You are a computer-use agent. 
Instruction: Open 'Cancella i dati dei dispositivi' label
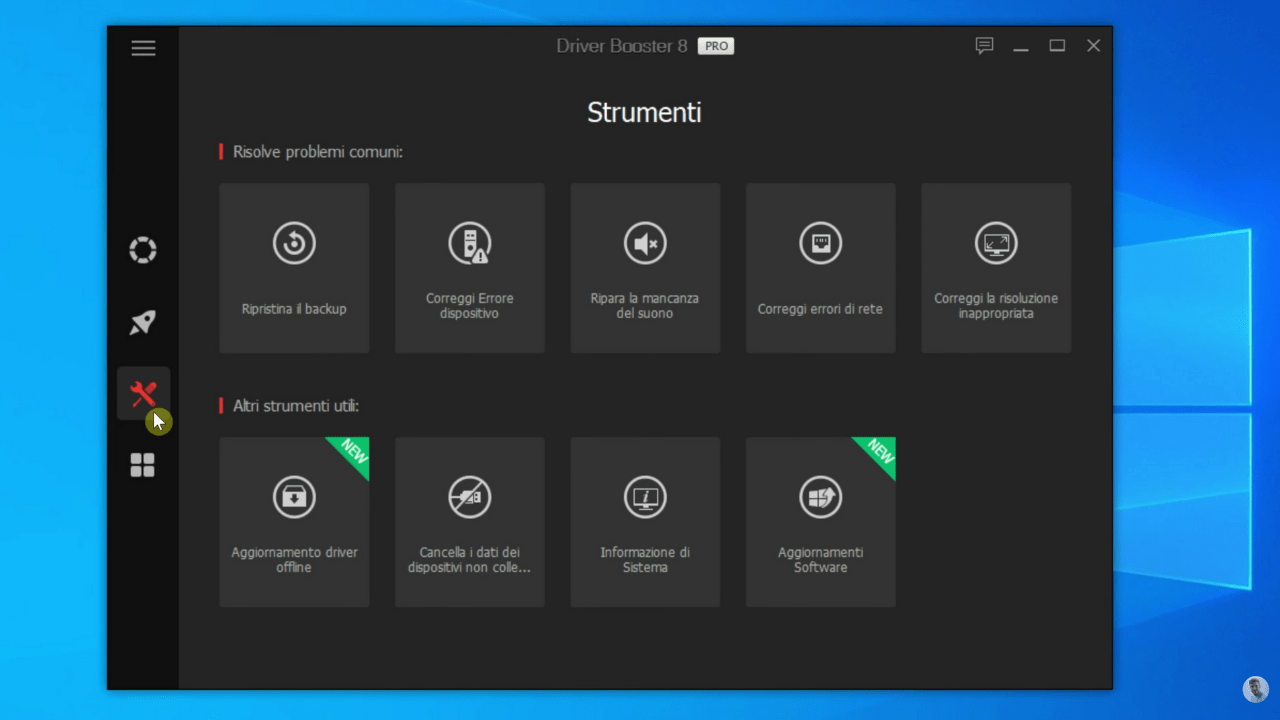470,560
